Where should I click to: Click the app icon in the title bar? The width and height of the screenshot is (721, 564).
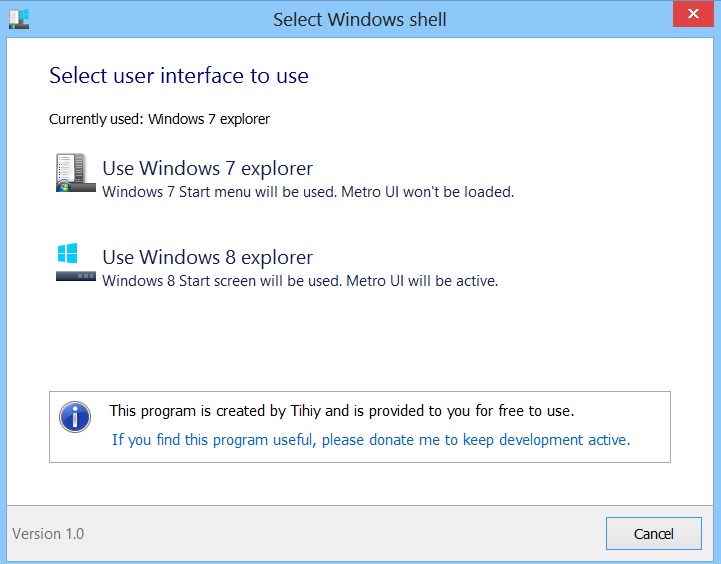point(18,19)
